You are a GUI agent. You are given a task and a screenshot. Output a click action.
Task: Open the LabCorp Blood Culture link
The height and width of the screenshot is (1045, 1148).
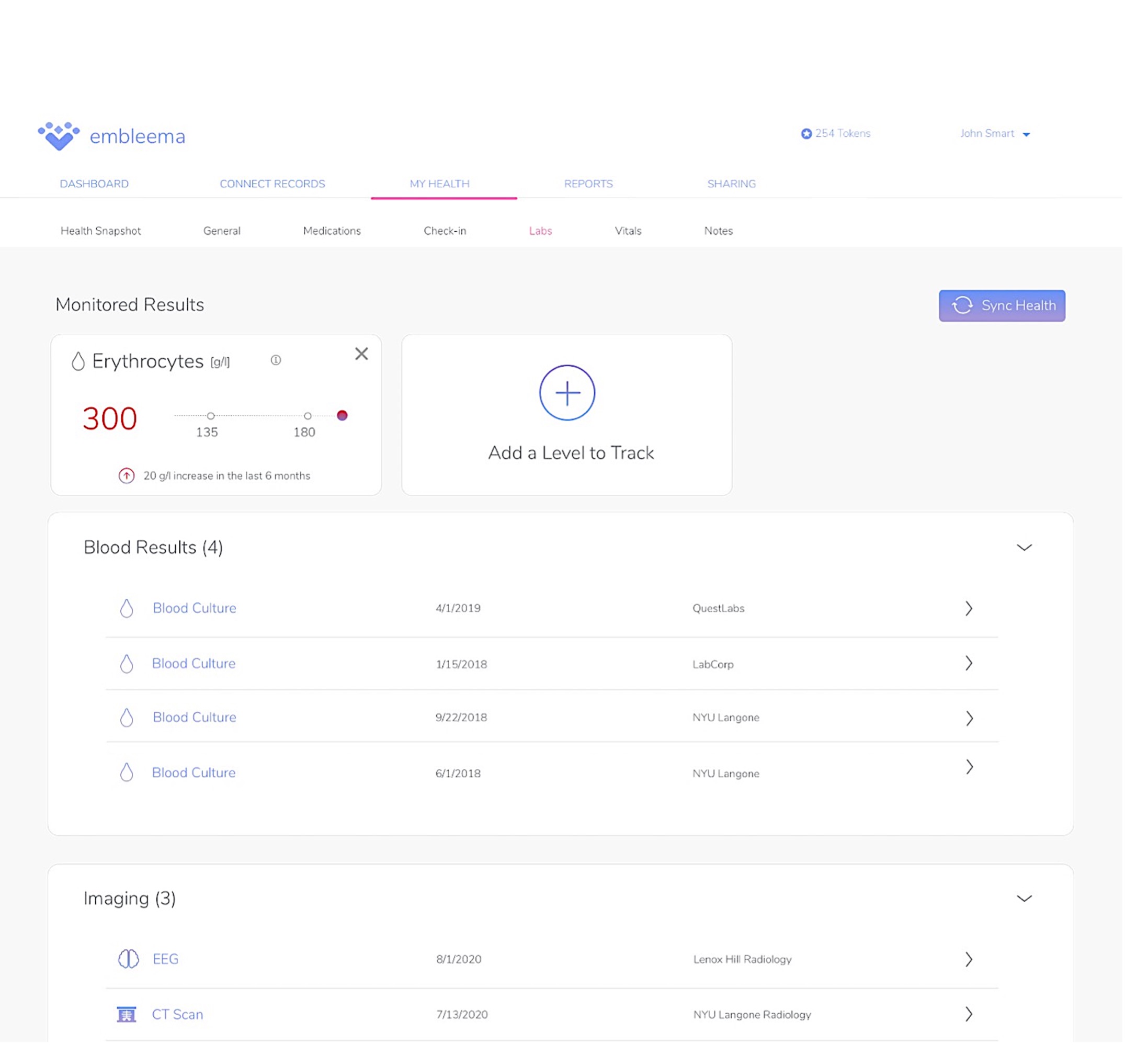click(194, 663)
